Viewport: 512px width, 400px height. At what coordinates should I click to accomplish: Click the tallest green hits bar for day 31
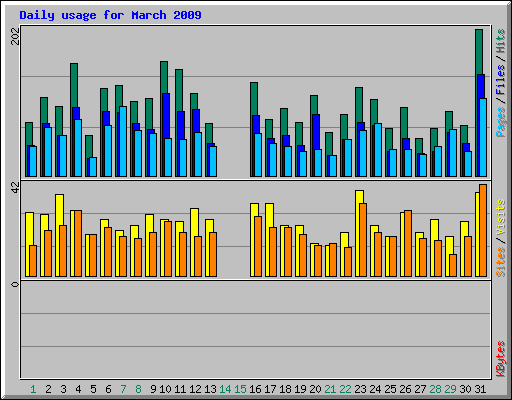coord(479,52)
